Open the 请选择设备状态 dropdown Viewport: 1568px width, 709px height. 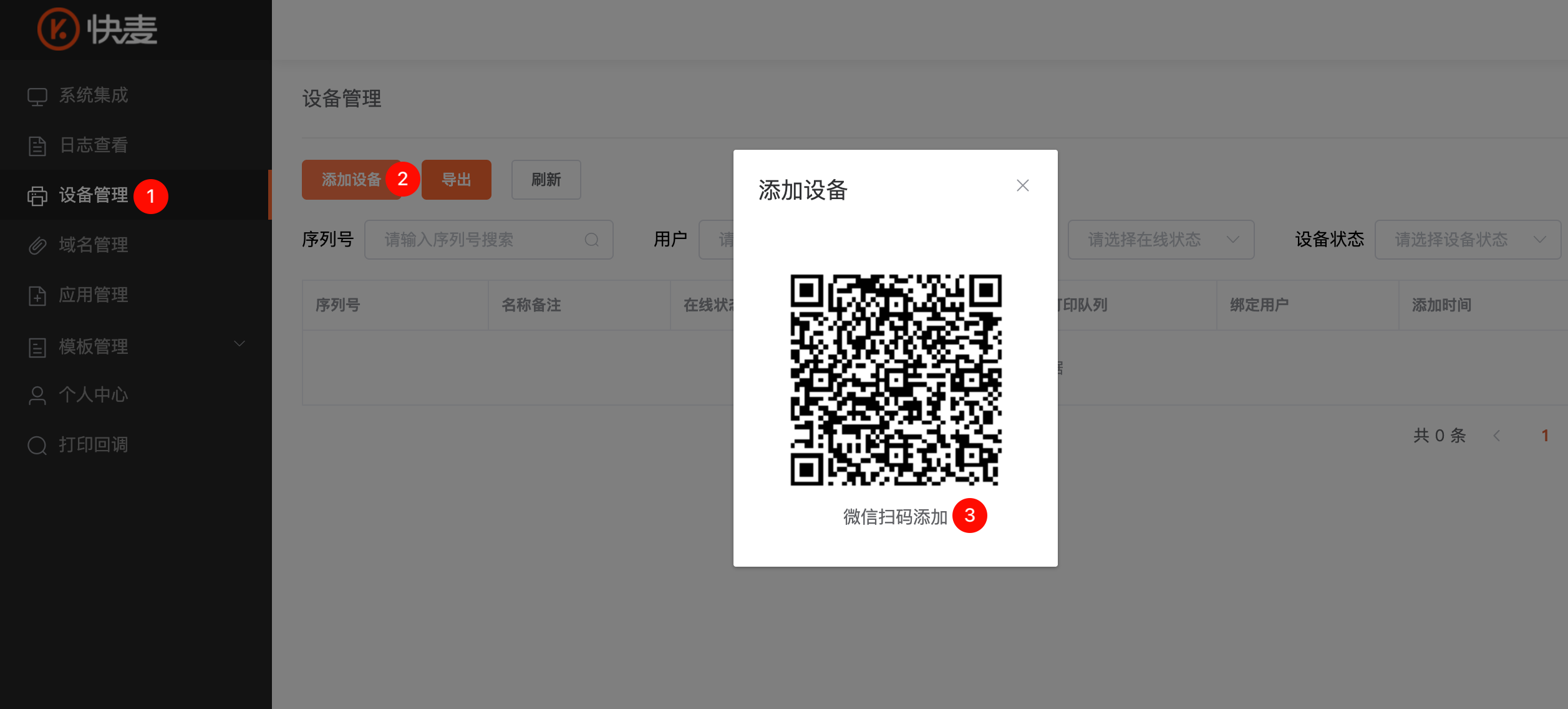[x=1467, y=240]
